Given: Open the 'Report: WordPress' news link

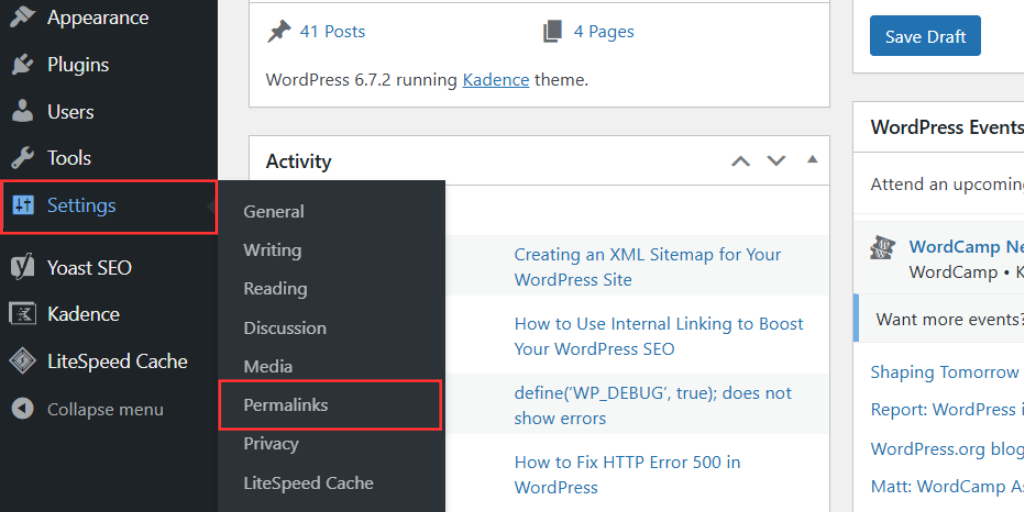Looking at the screenshot, I should pos(947,409).
